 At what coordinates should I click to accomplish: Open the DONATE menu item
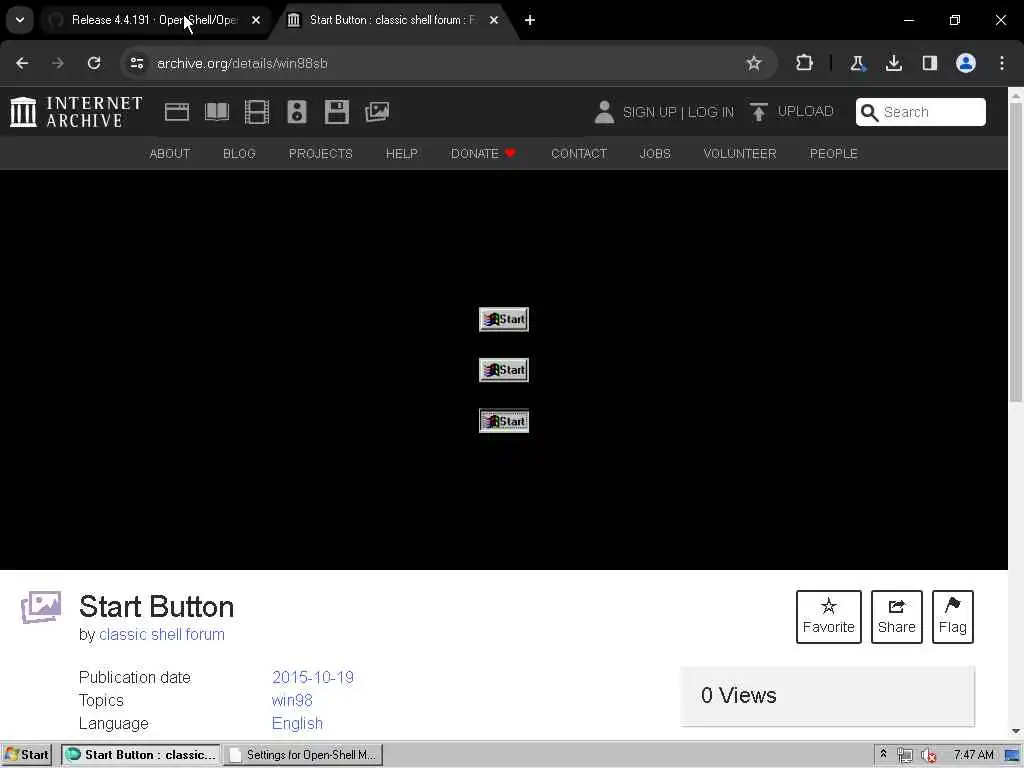point(483,153)
